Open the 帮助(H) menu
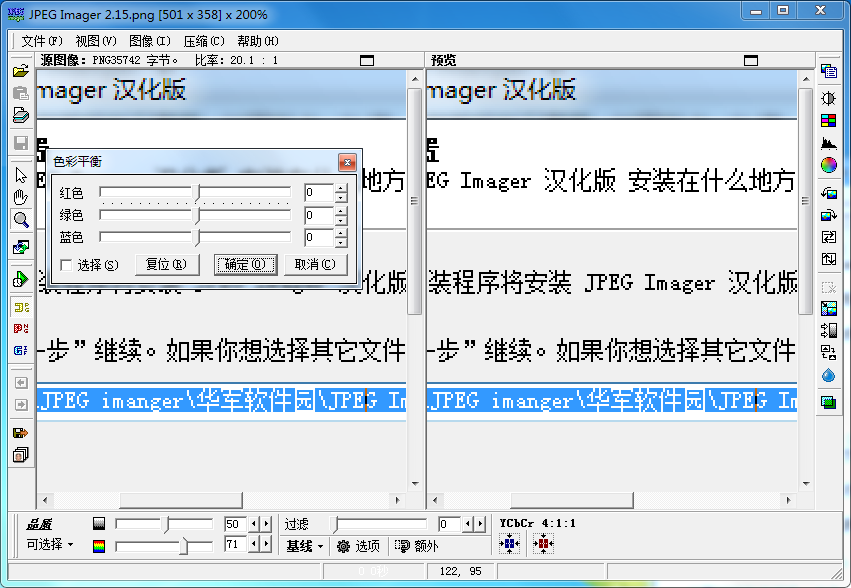The image size is (851, 588). 258,41
